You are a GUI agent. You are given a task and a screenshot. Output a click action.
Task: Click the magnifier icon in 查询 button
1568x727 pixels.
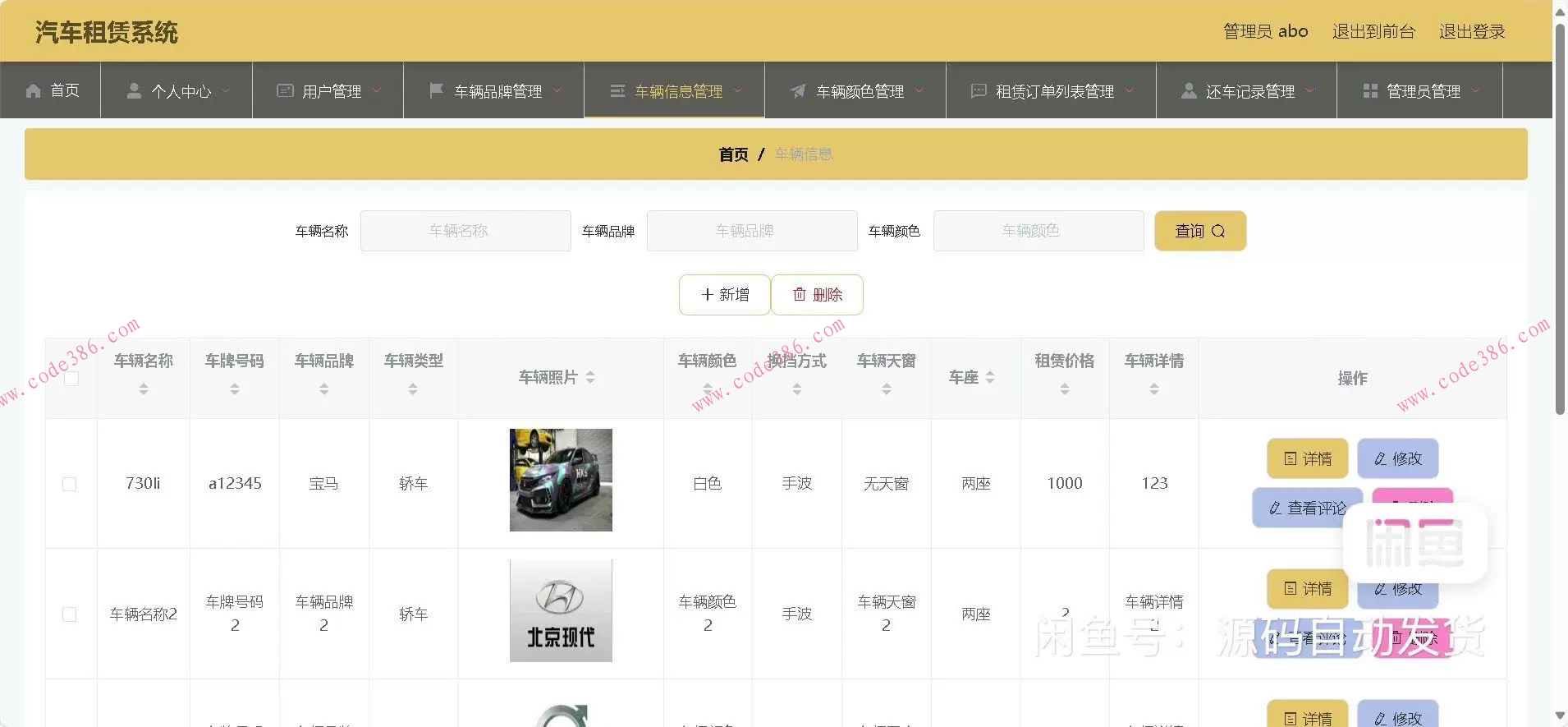pyautogui.click(x=1218, y=231)
